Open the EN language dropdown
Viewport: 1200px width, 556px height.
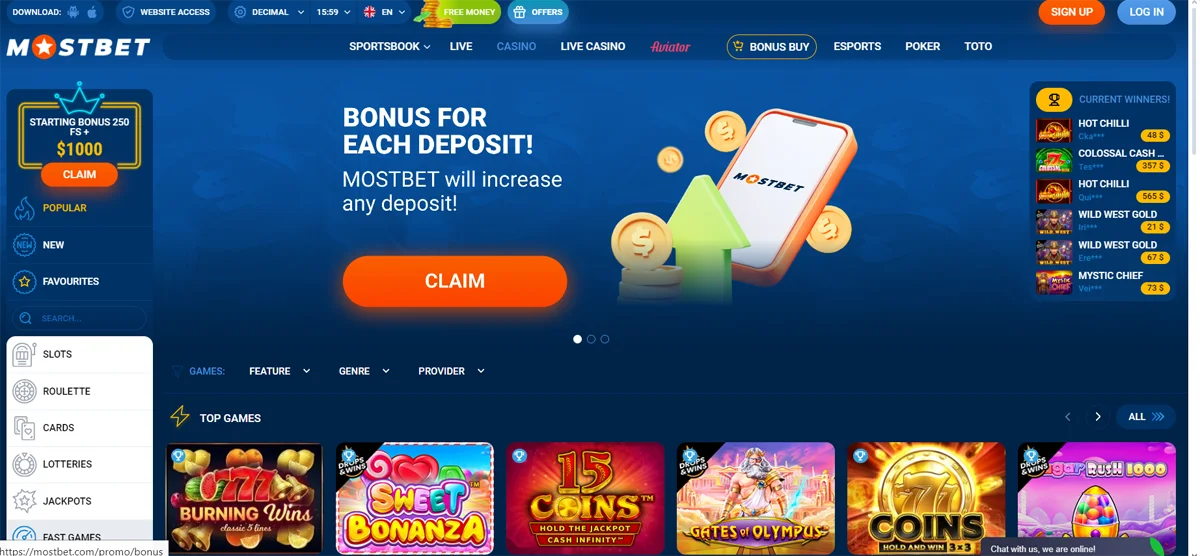click(385, 12)
